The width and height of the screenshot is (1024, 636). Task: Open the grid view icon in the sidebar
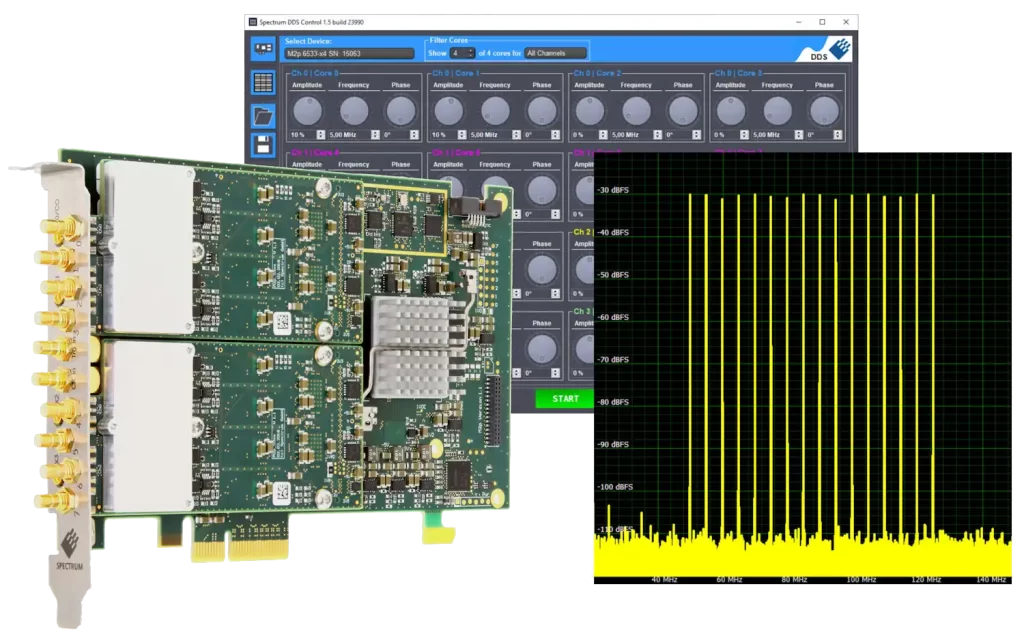pyautogui.click(x=263, y=82)
